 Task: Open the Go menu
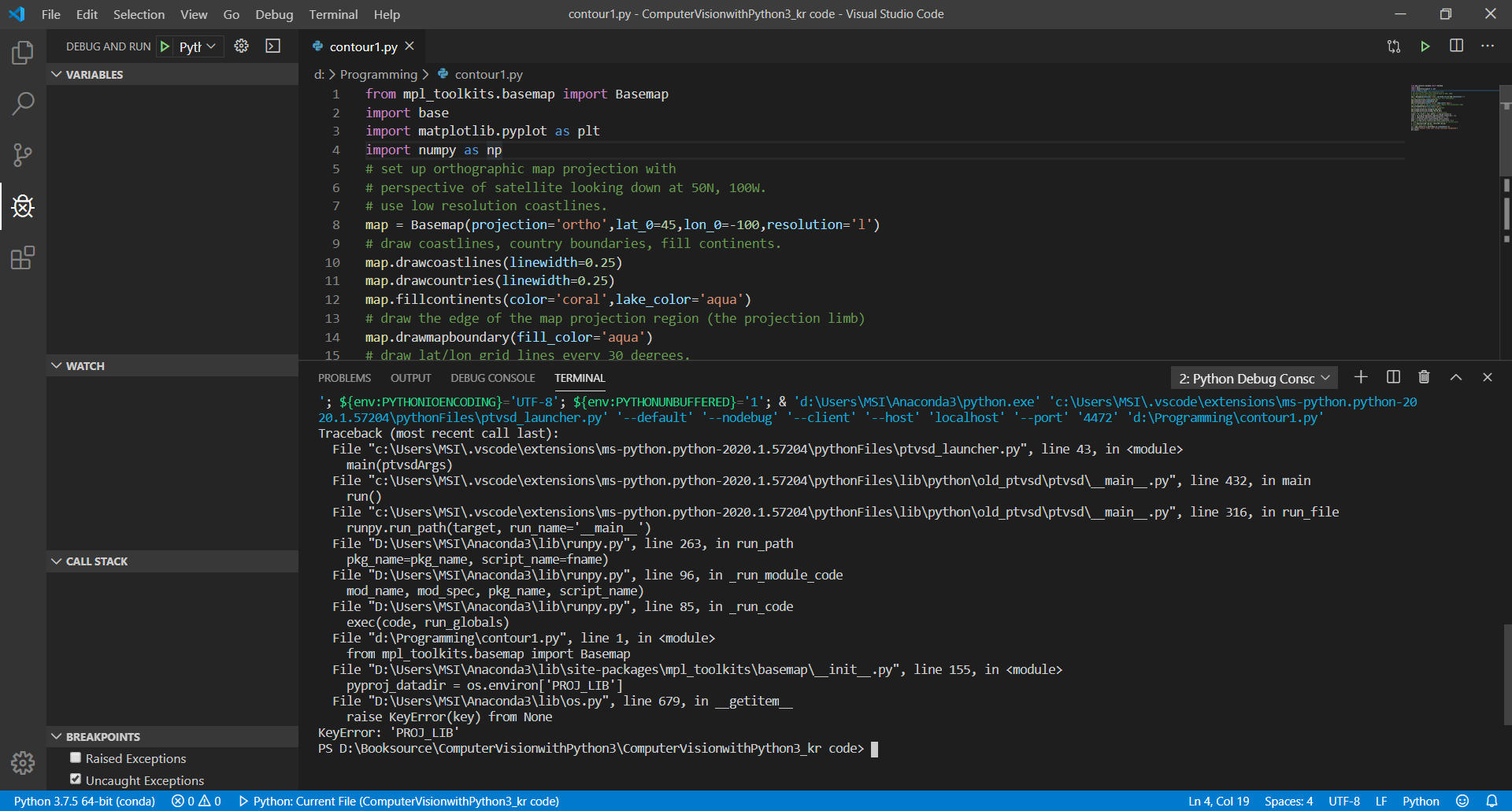[x=232, y=14]
